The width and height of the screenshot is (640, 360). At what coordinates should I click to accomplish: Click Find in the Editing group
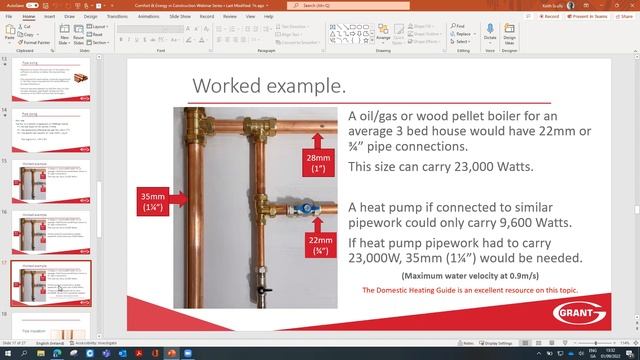458,26
